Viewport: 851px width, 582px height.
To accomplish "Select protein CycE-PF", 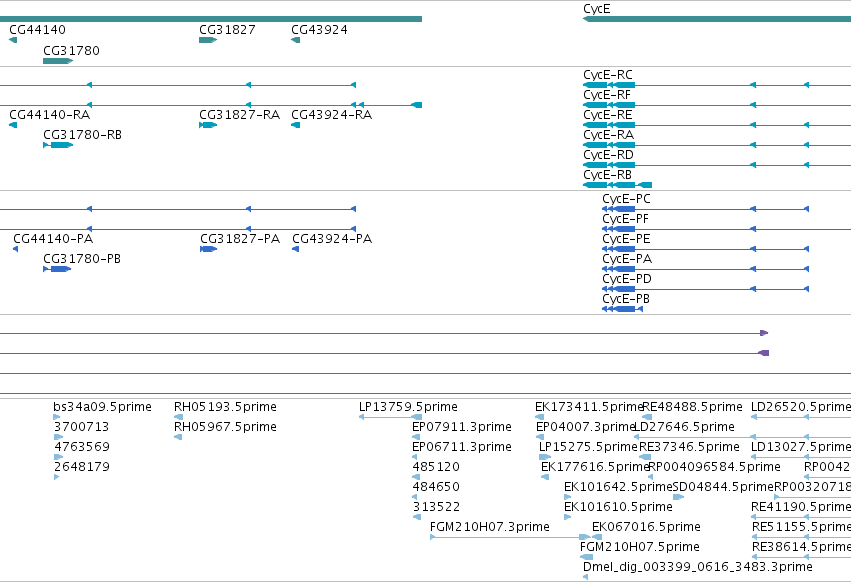I will point(625,219).
